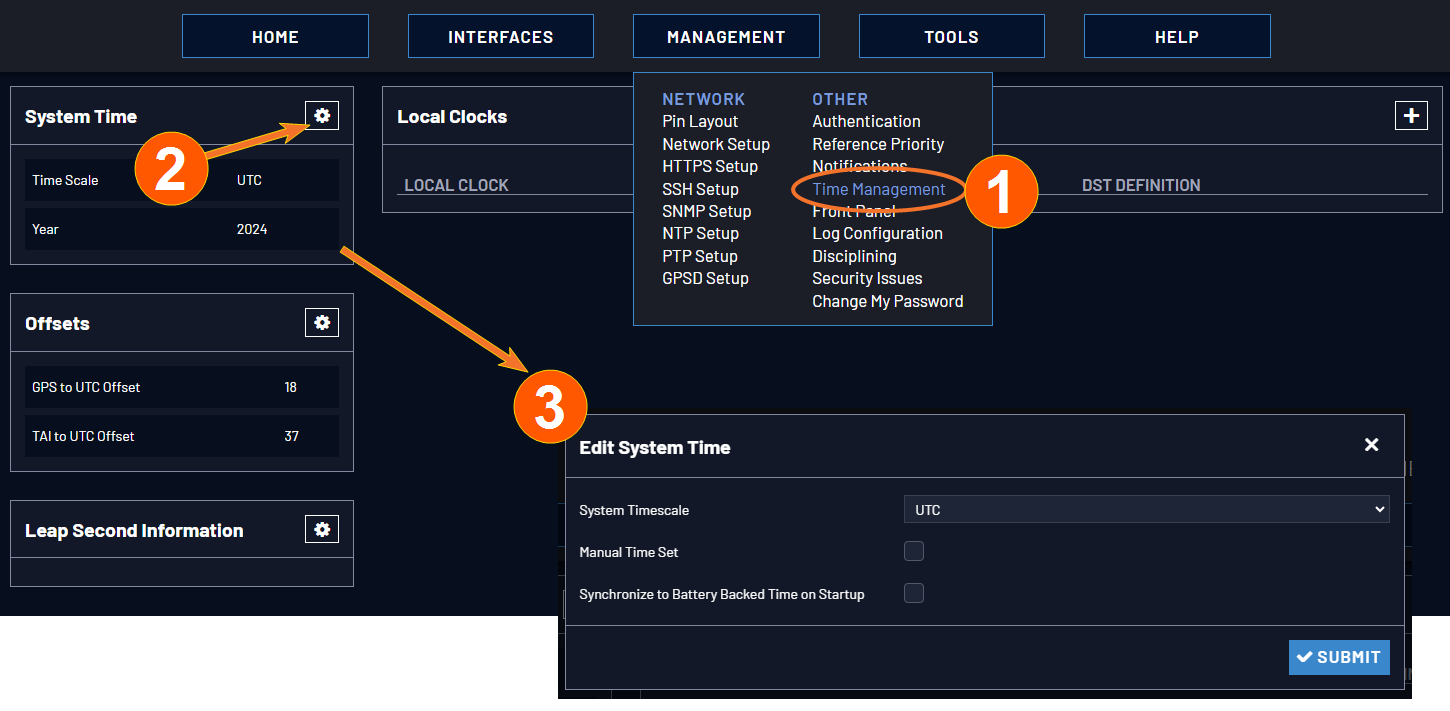1450x711 pixels.
Task: Go to the HOME menu
Action: (275, 36)
